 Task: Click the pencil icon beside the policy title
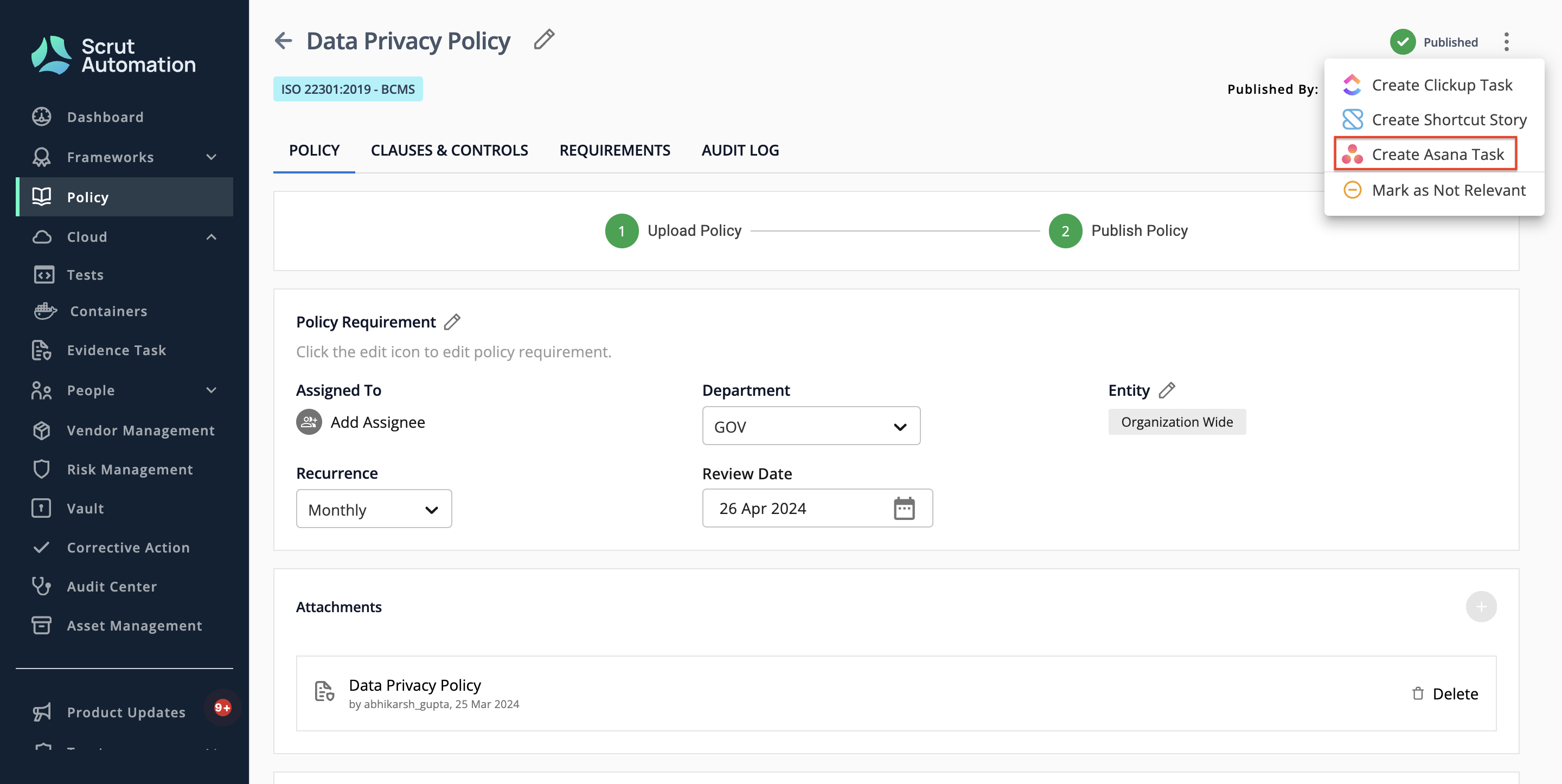tap(544, 40)
